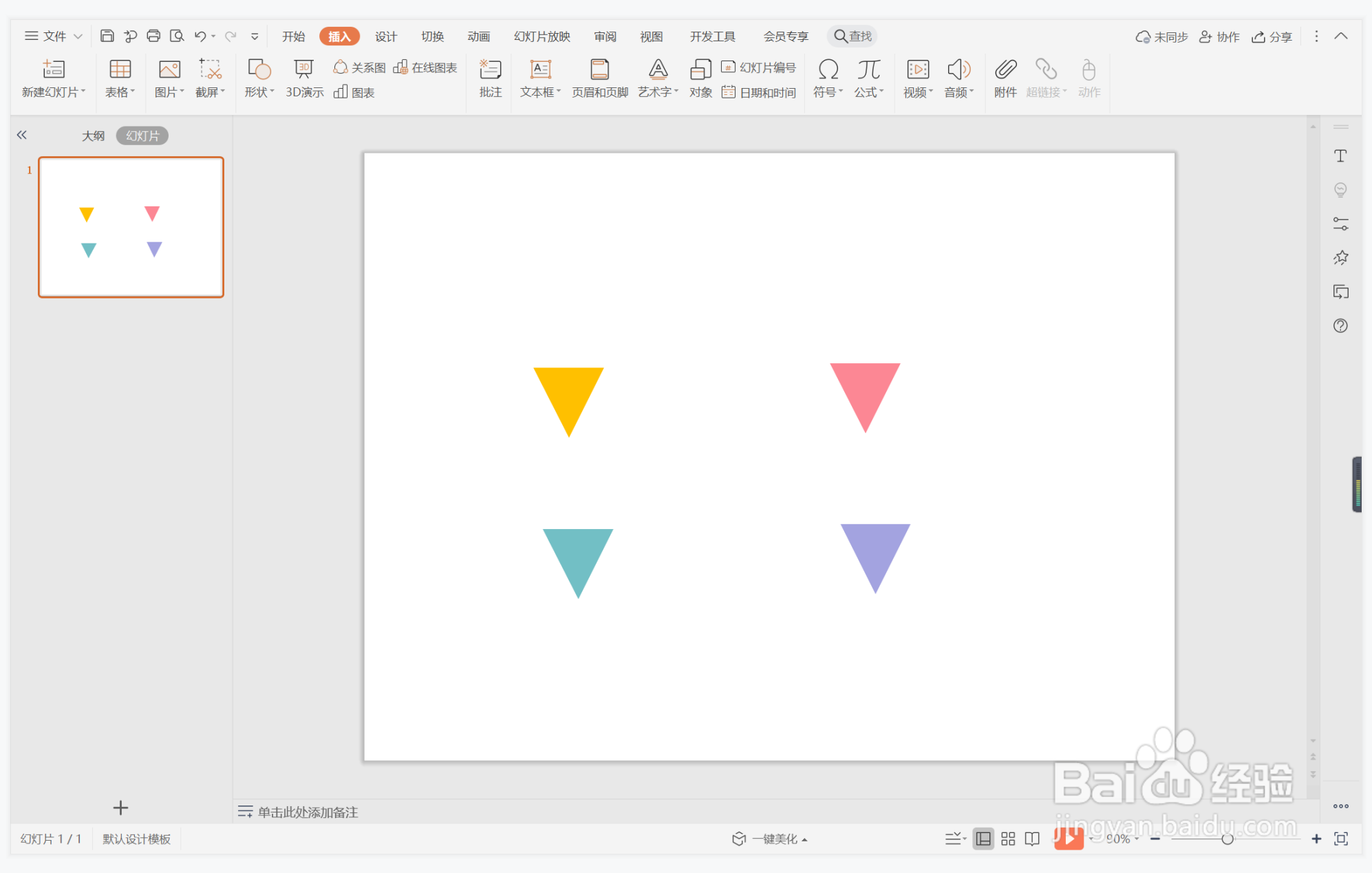Switch to reading view mode
Screen dimensions: 1372x873
(1032, 839)
